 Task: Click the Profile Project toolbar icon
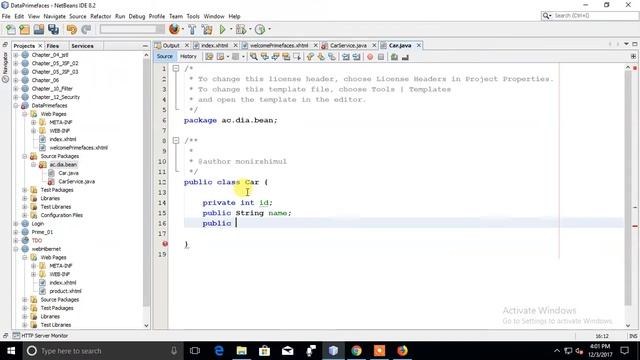pyautogui.click(x=260, y=29)
